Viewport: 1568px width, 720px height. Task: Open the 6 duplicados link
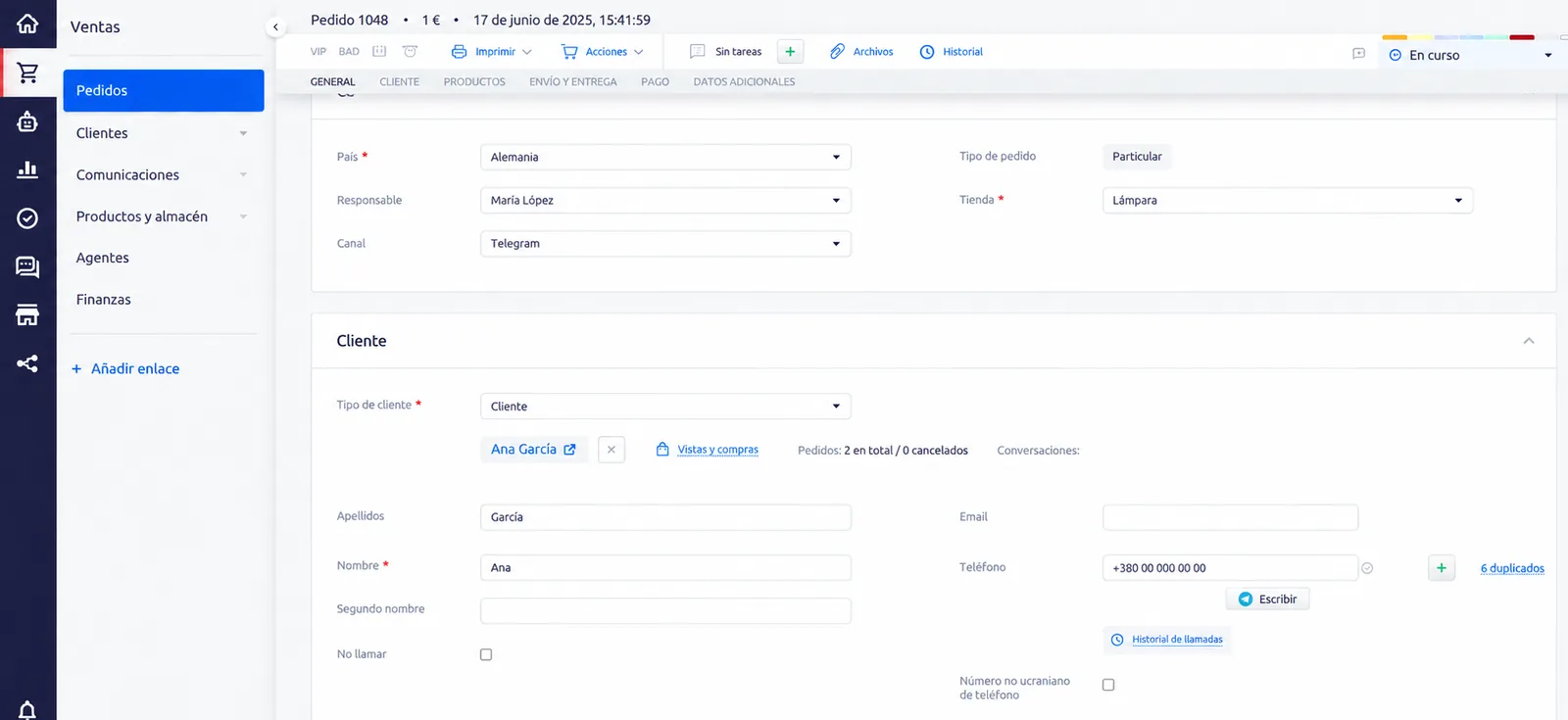[1512, 568]
